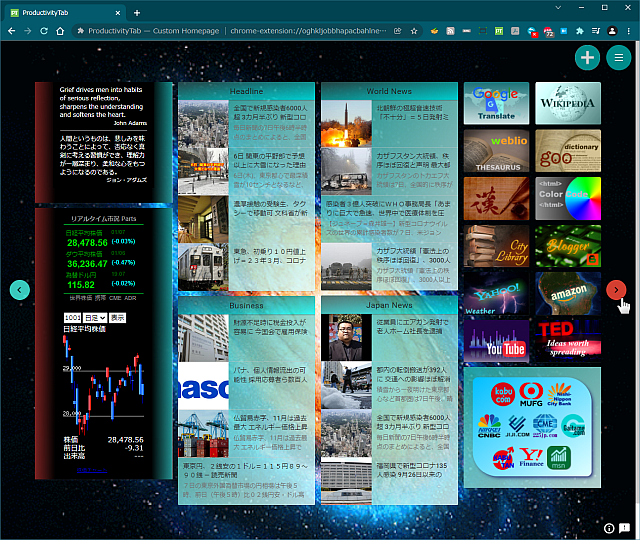640x540 pixels.
Task: Open Chrome three-dot menu
Action: (x=629, y=31)
